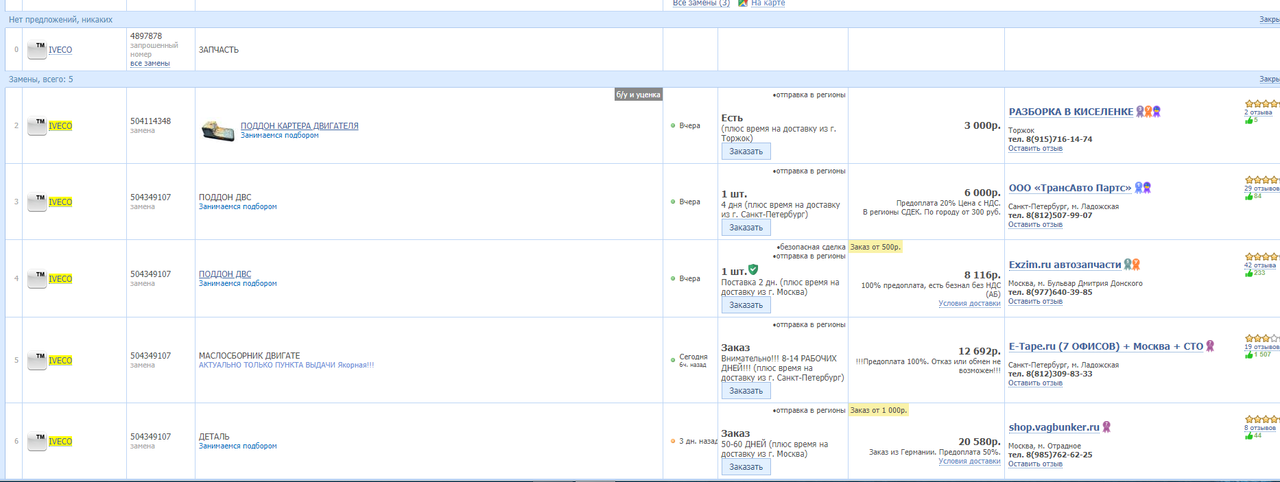This screenshot has height=482, width=1280.
Task: Click Заказать for the 6 000р. offer
Action: coord(746,228)
